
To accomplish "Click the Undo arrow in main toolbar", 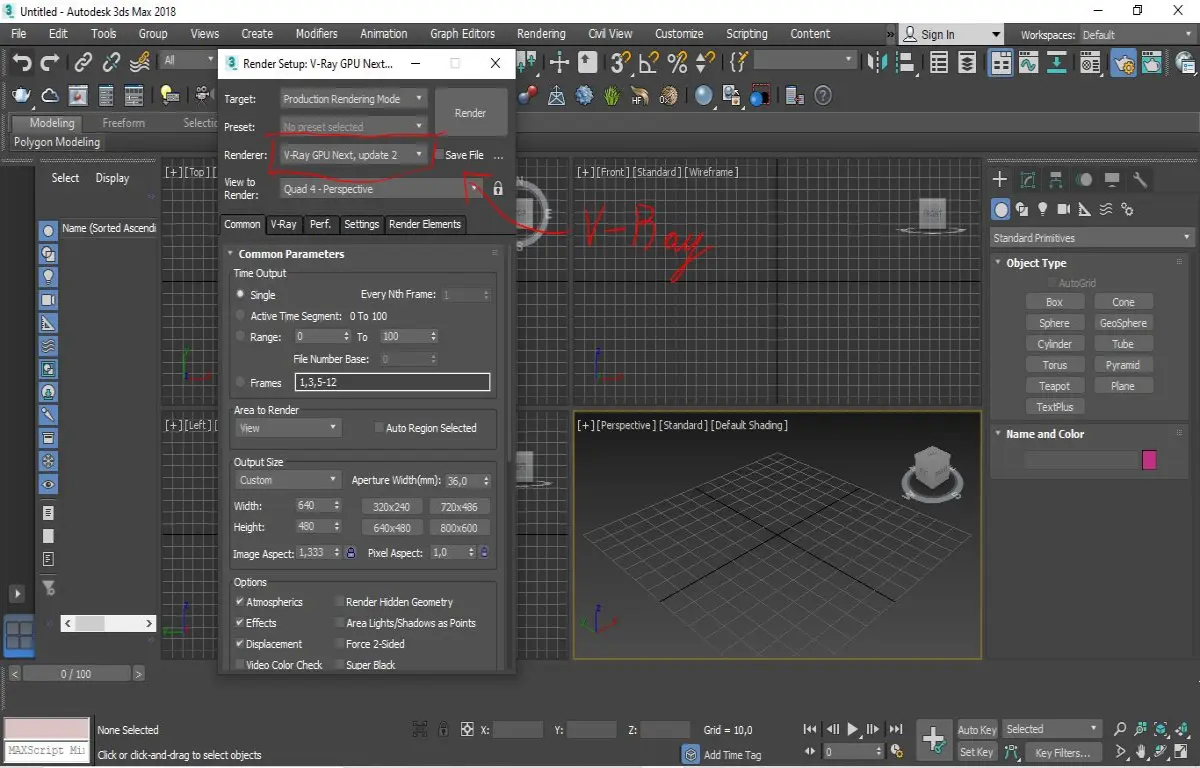I will 21,62.
